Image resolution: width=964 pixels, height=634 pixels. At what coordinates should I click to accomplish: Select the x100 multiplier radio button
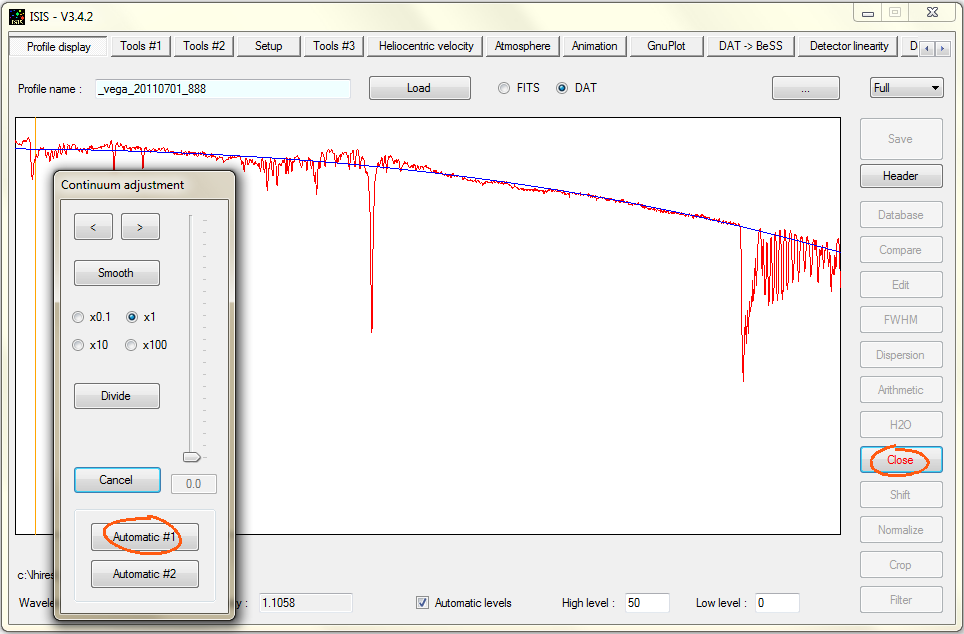(x=132, y=345)
